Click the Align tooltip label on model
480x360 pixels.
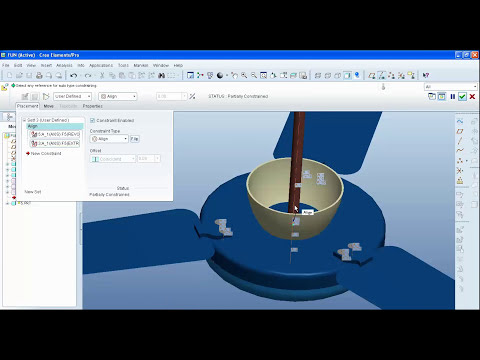308,212
